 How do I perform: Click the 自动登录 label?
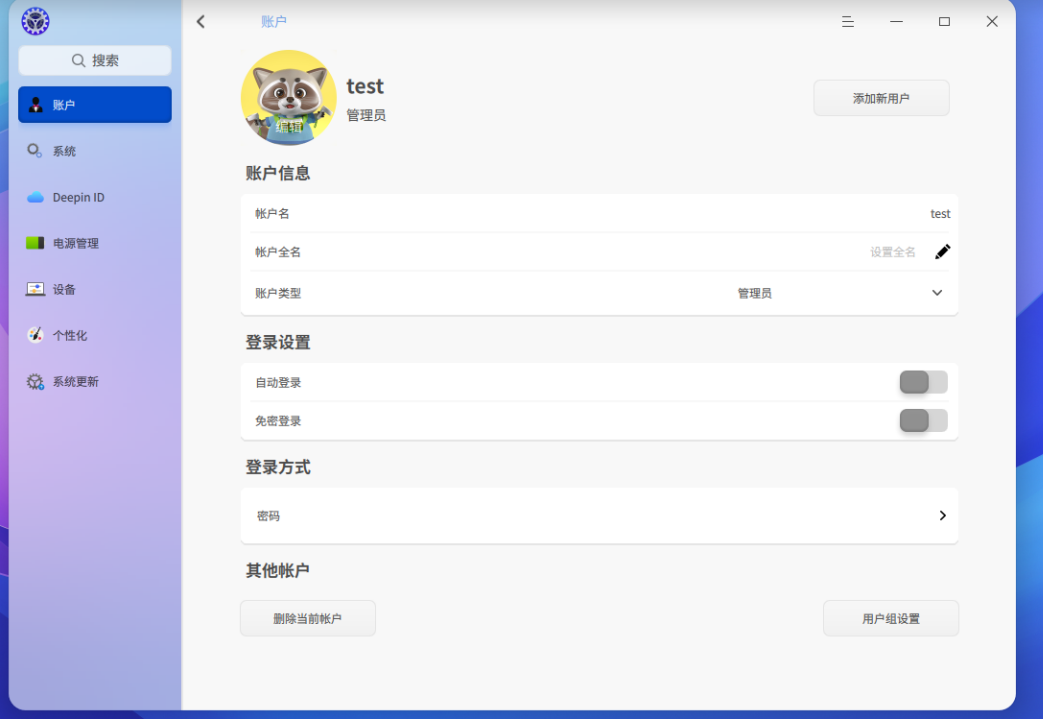pos(278,382)
